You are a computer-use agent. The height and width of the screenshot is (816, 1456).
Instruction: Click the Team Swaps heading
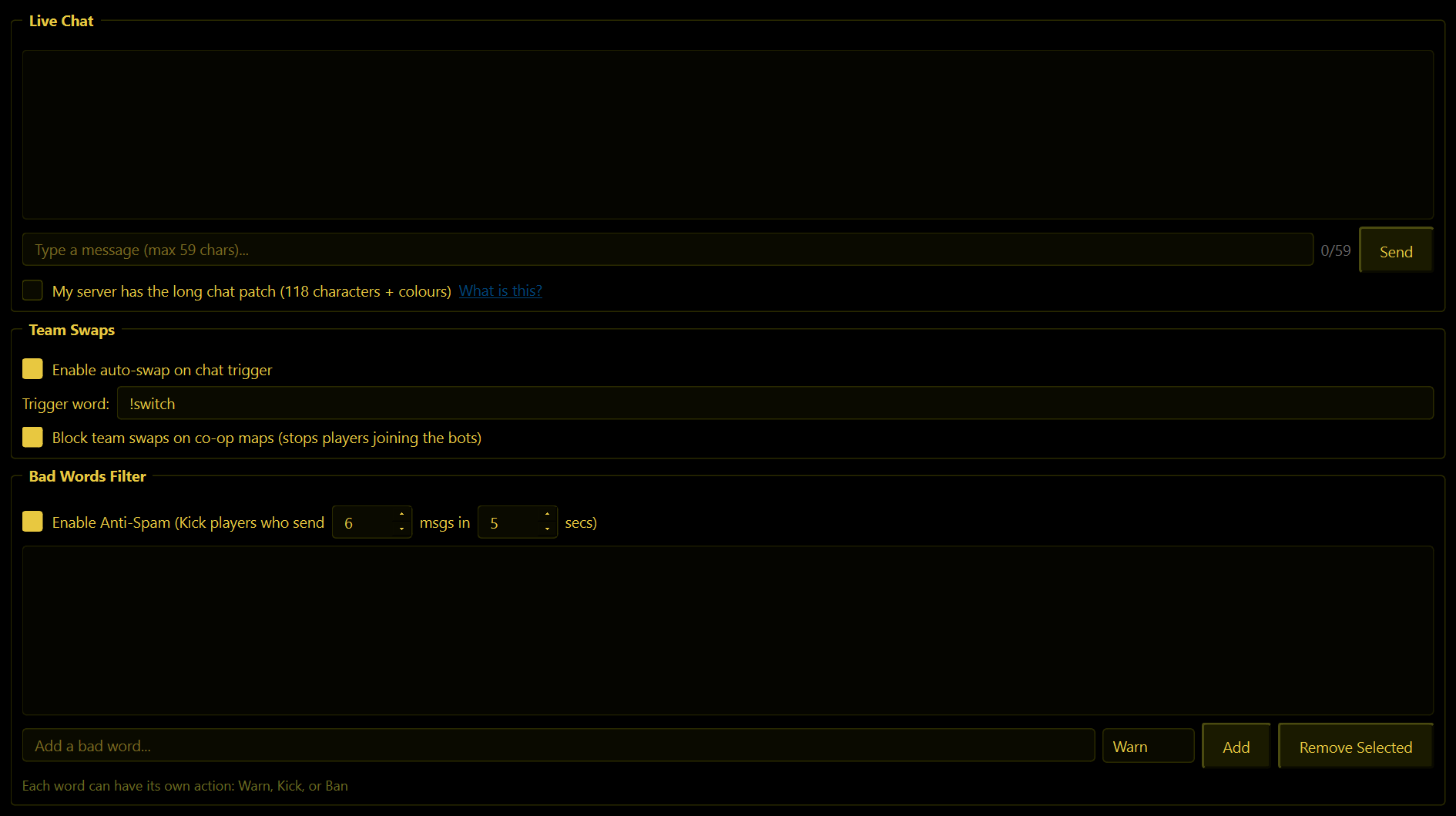[x=72, y=330]
